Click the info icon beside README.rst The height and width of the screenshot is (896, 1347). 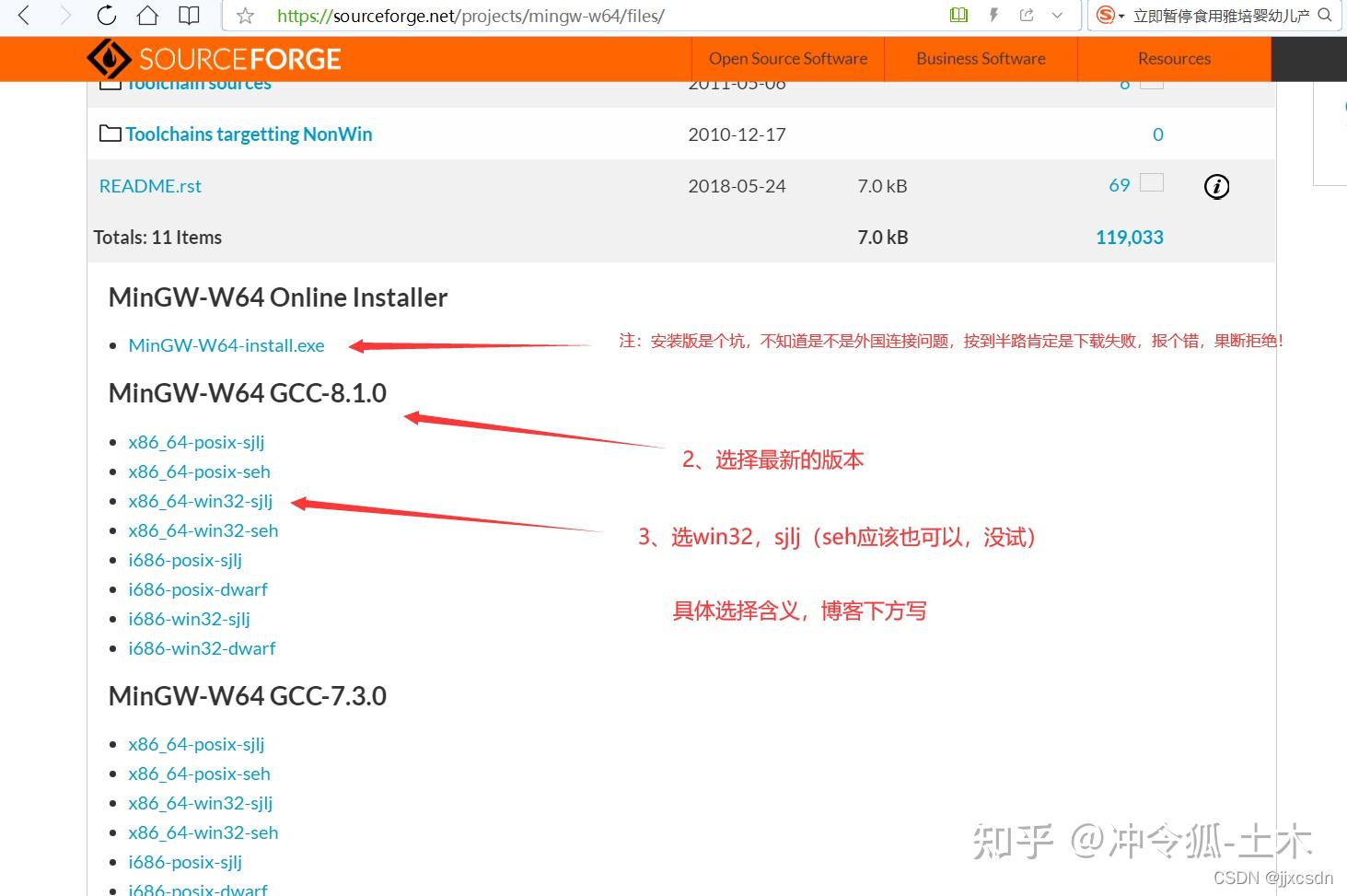(1216, 186)
